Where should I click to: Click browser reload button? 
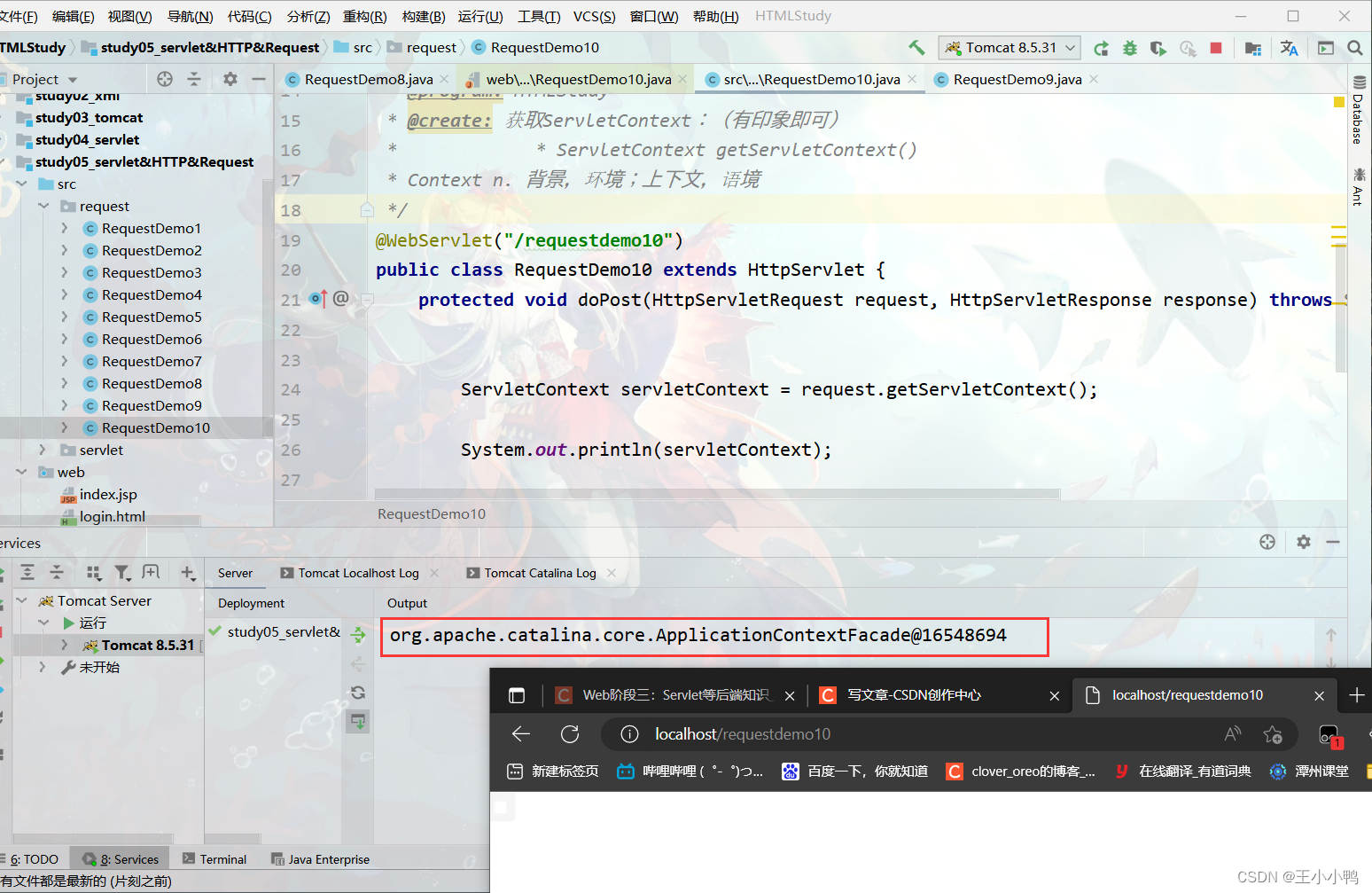click(x=570, y=734)
